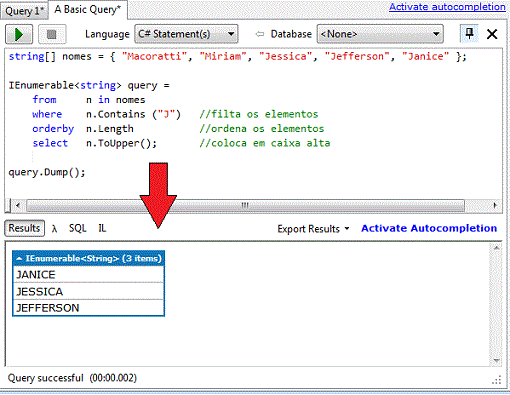Click the bold Activate Autocompletion link
The image size is (510, 395).
tap(429, 228)
